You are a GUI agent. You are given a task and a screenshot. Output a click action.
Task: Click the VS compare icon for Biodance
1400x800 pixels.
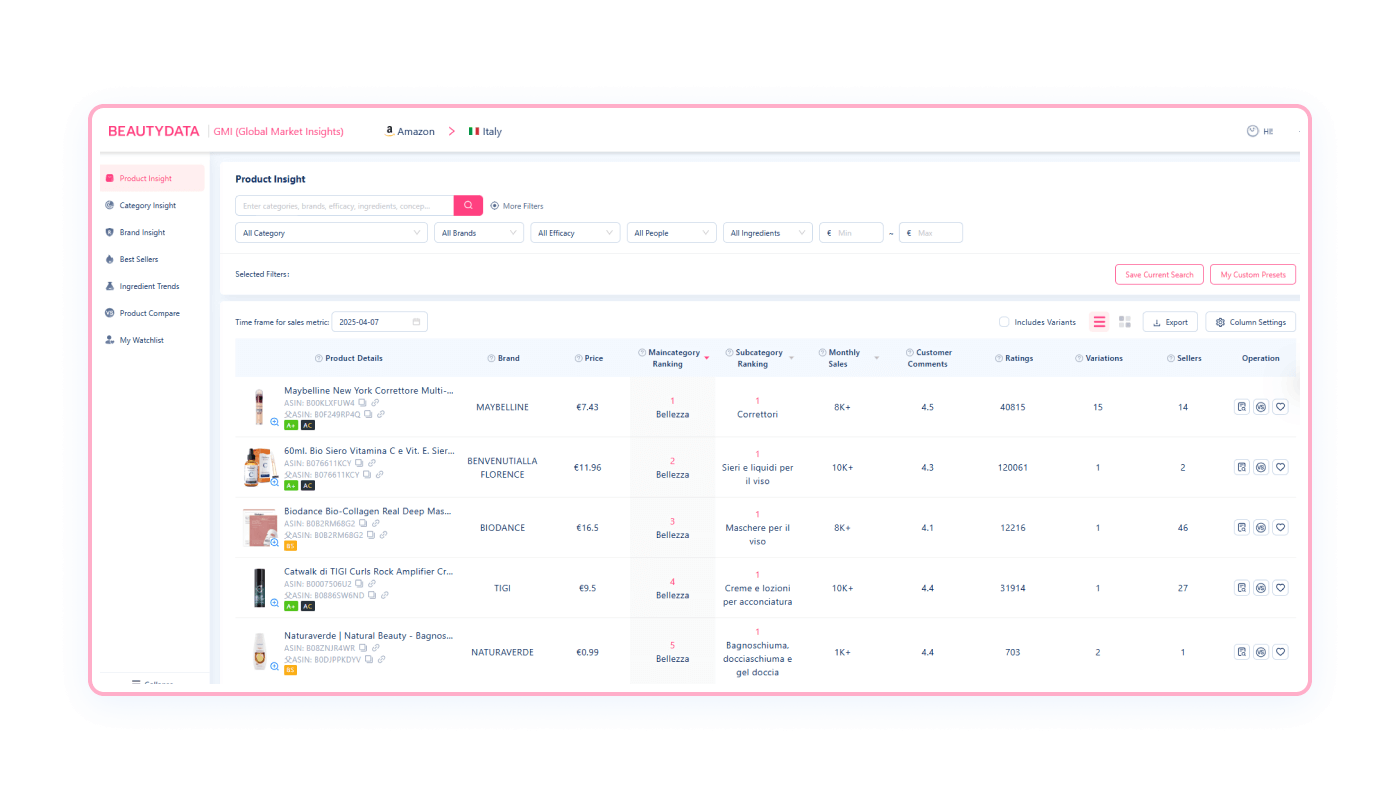1261,527
